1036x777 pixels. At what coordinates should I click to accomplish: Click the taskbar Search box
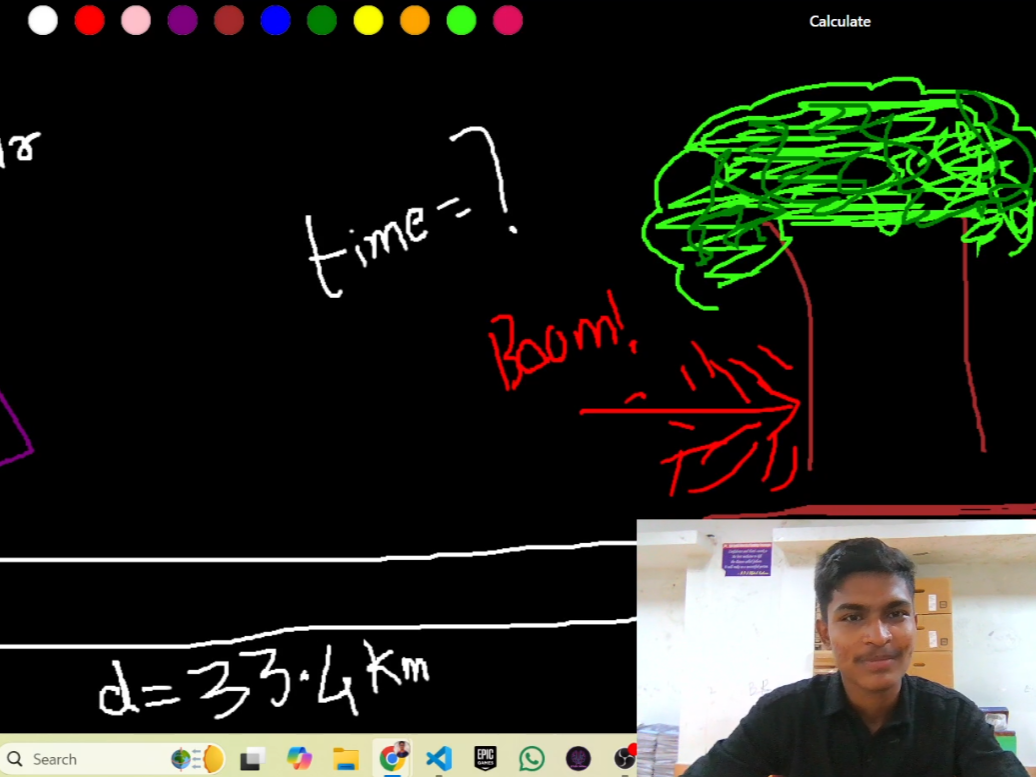tap(80, 759)
